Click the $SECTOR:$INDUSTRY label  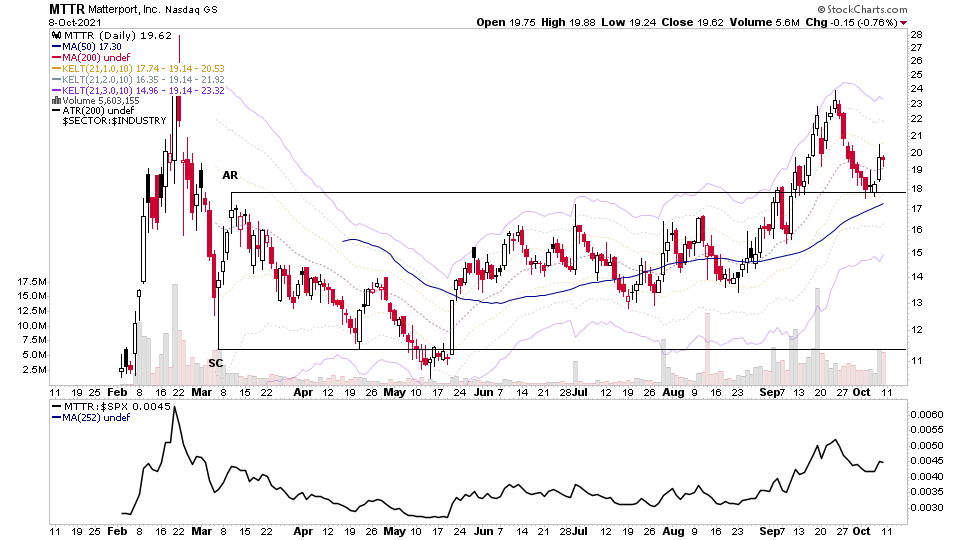pos(114,121)
